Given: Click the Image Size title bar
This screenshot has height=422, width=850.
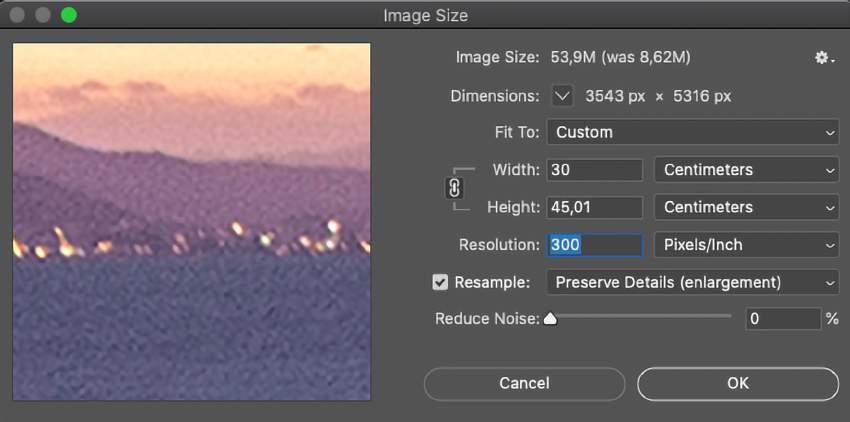Looking at the screenshot, I should [x=425, y=15].
